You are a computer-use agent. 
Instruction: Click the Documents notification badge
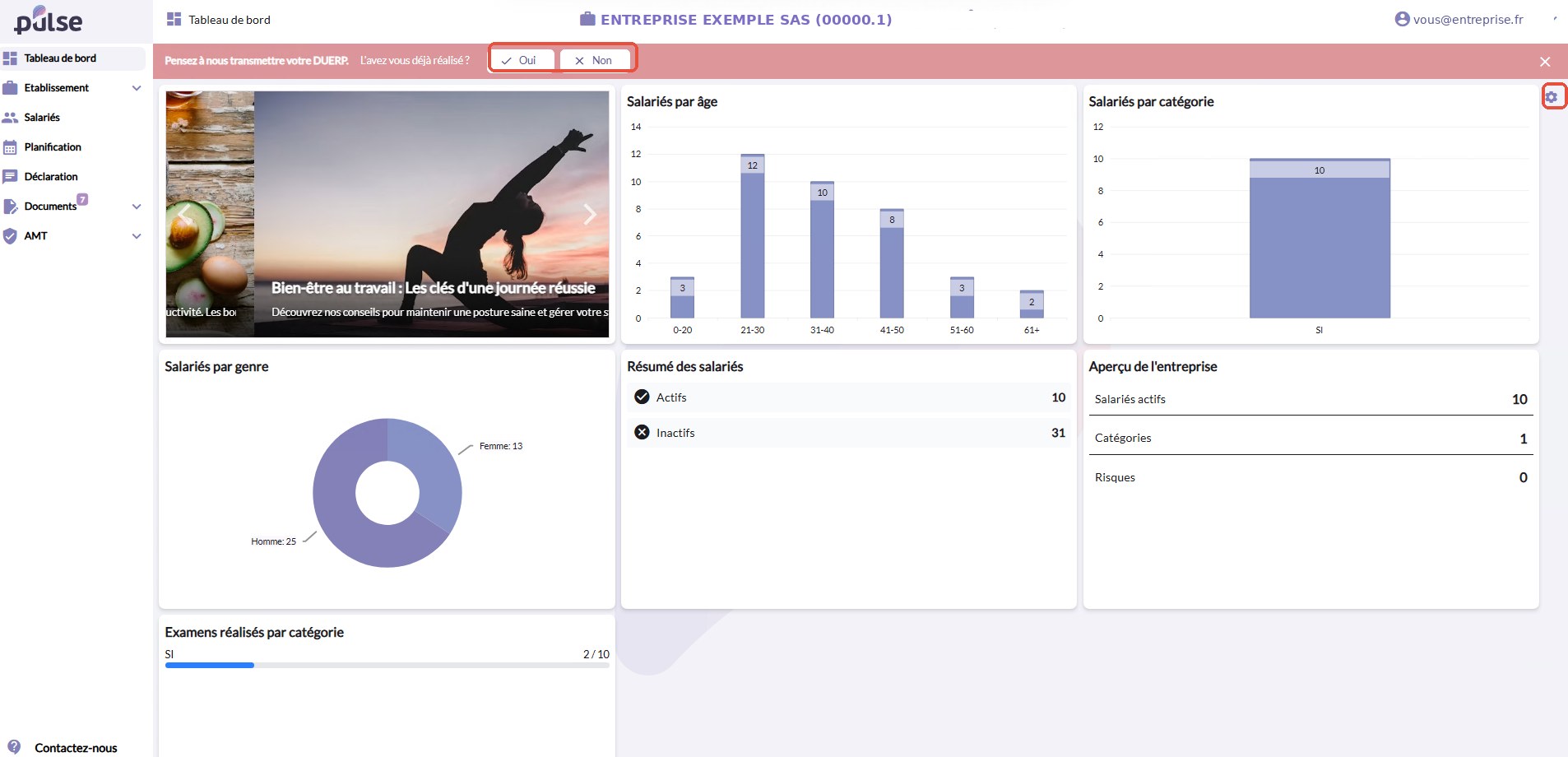point(82,199)
